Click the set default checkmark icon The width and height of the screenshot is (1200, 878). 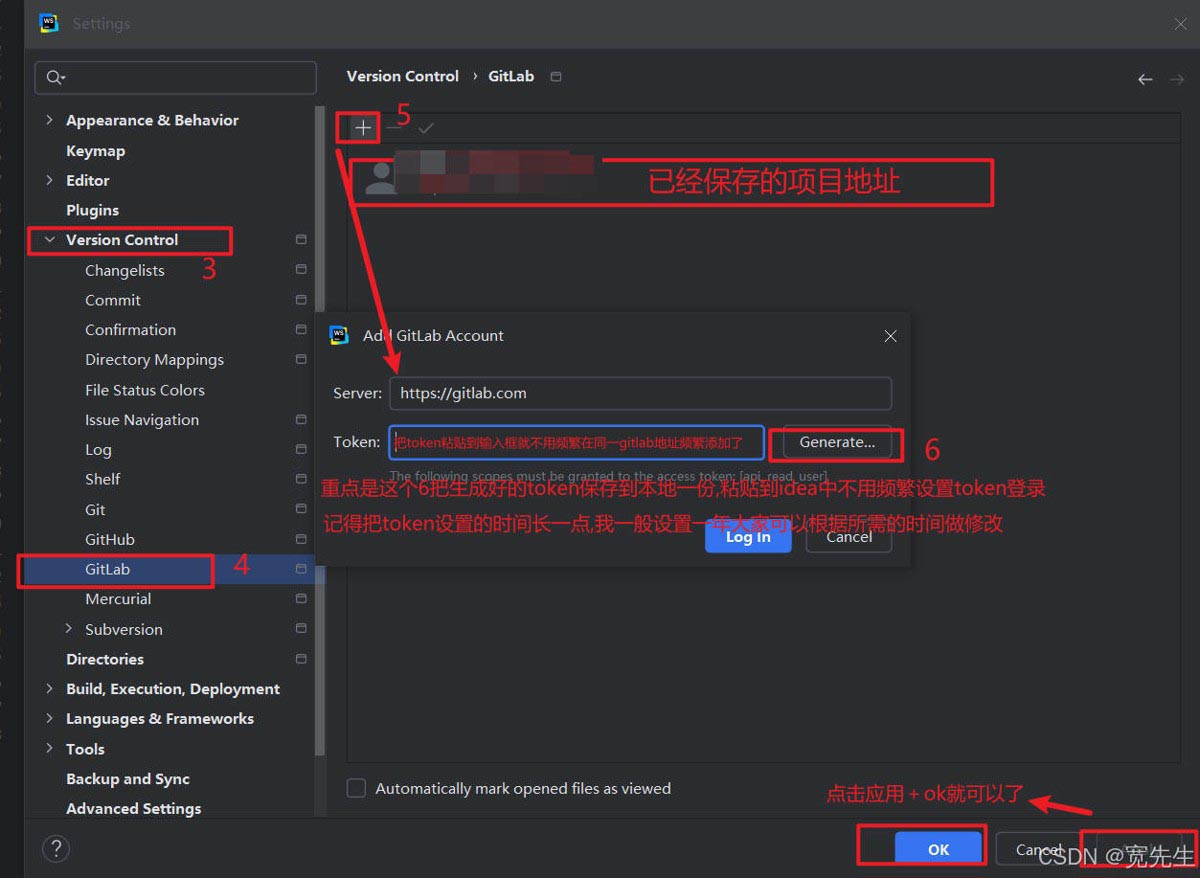click(426, 128)
